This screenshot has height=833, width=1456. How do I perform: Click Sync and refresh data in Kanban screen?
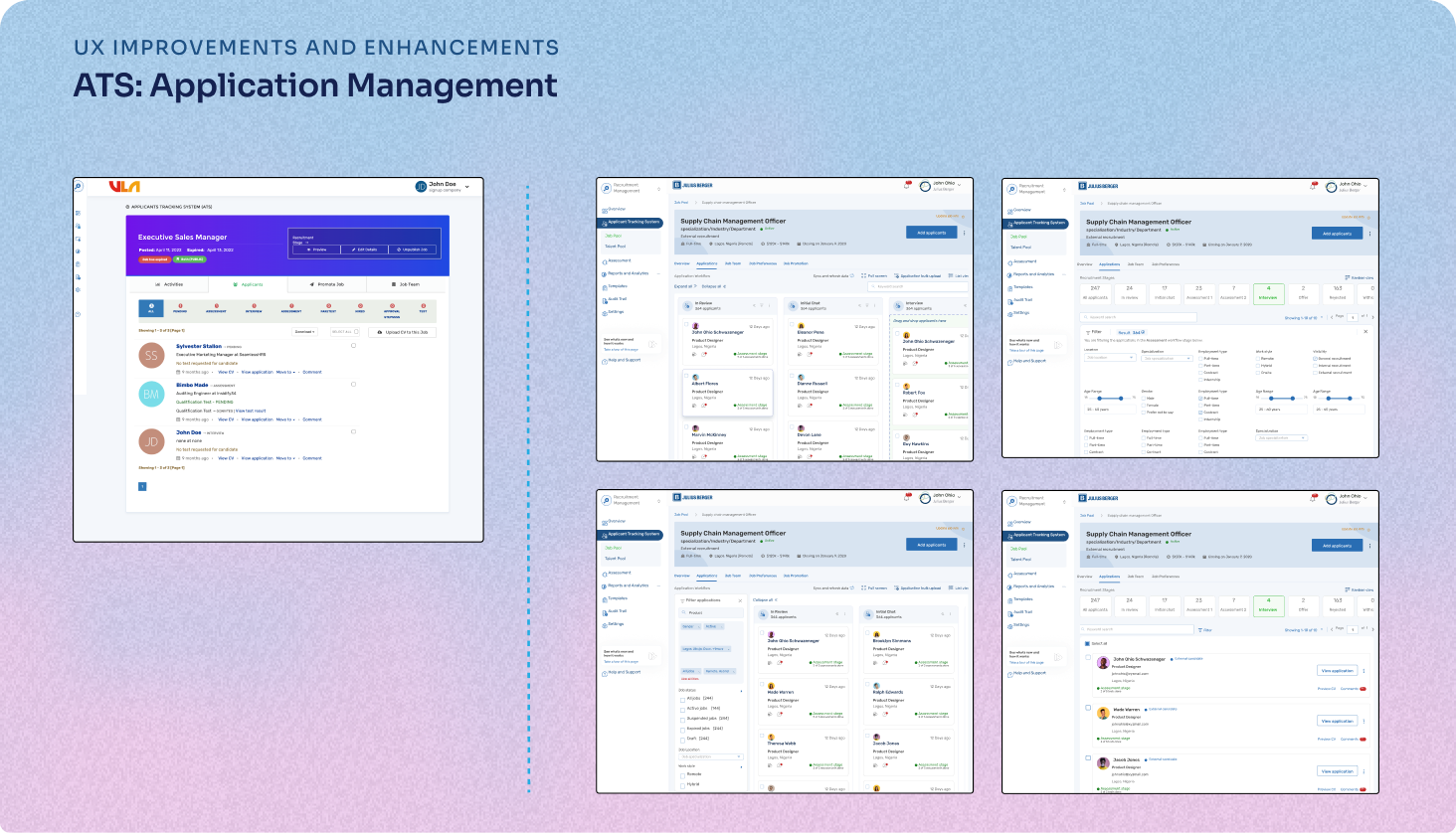[833, 276]
